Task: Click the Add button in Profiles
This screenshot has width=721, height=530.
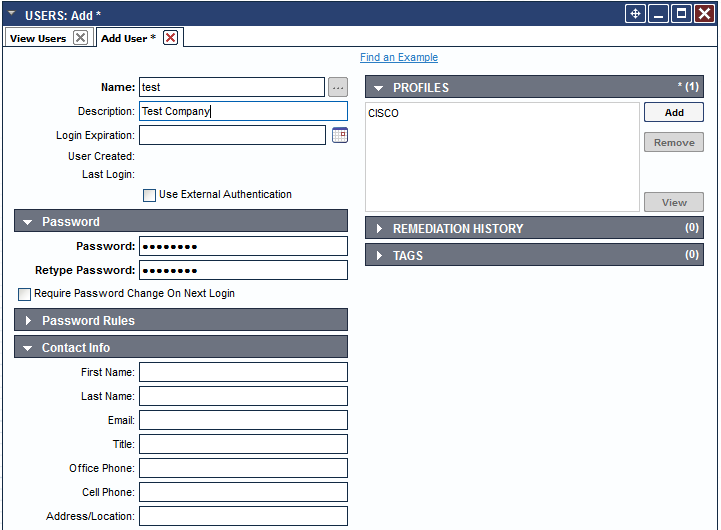Action: tap(674, 112)
